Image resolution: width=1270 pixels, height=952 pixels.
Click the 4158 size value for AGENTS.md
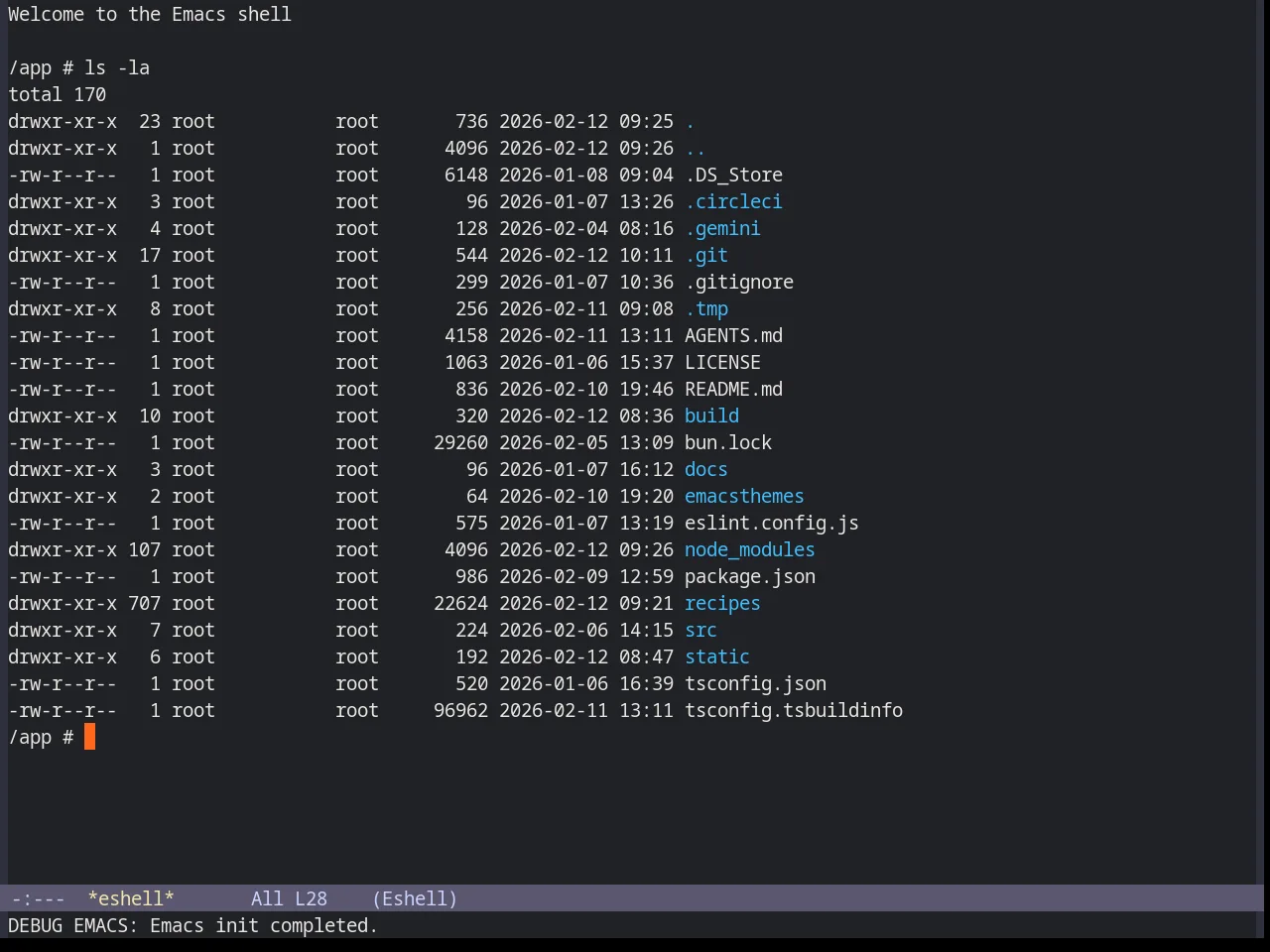click(x=466, y=336)
